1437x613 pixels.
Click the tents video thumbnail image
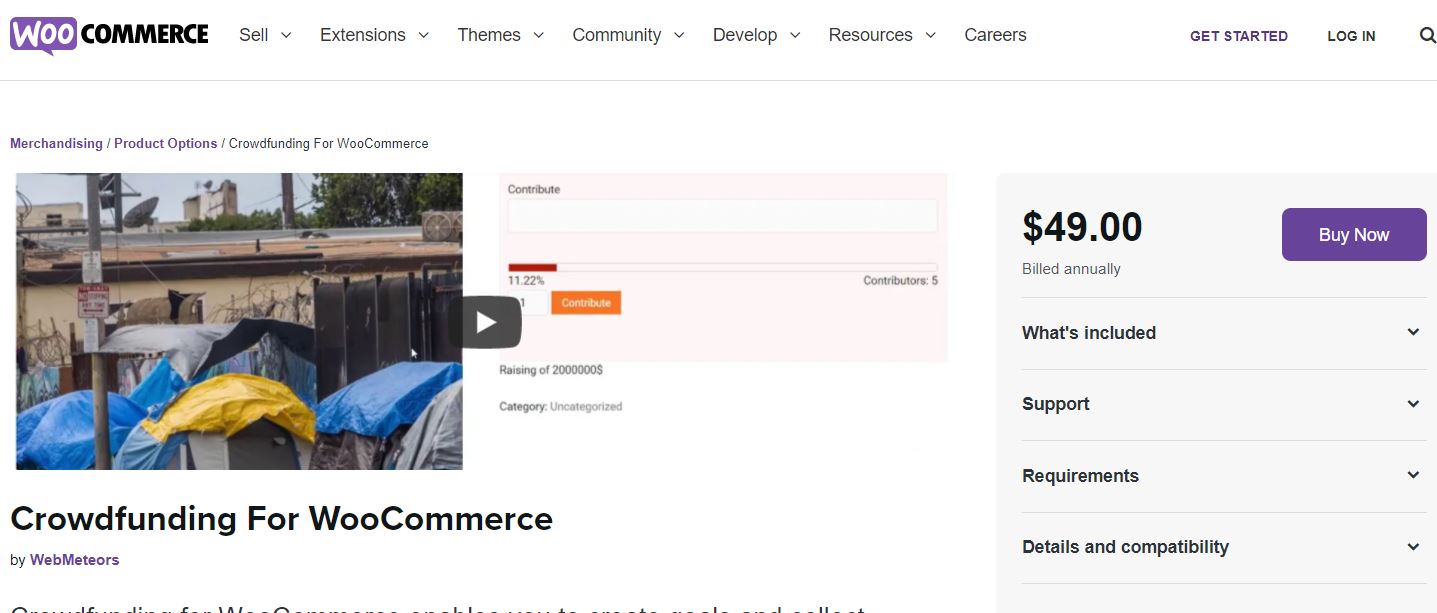239,321
